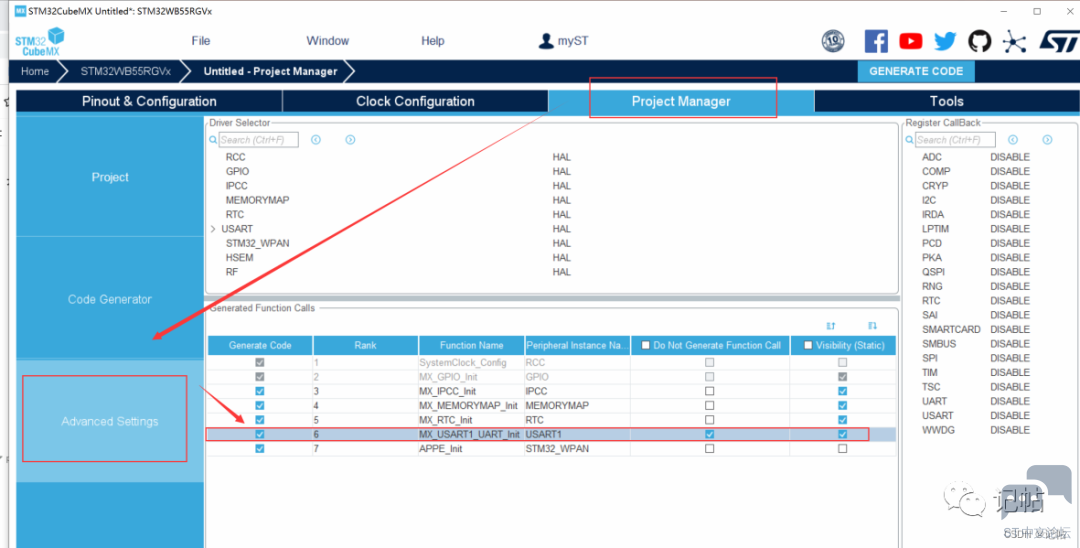
Task: Go to previous Driver Selector search result
Action: 315,140
